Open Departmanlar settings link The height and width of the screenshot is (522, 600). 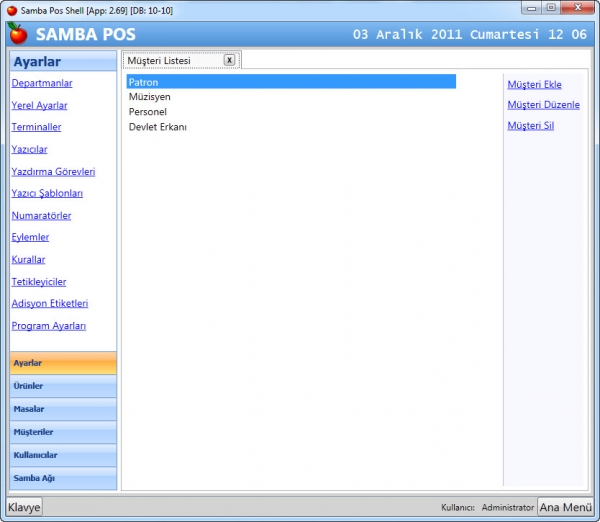point(42,83)
